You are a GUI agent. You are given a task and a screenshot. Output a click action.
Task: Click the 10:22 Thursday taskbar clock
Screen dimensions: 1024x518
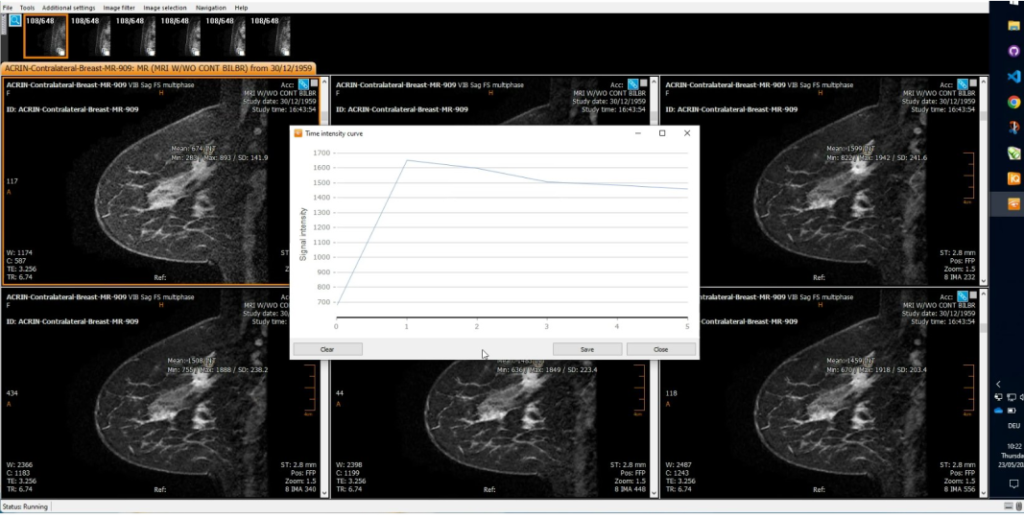[1014, 455]
